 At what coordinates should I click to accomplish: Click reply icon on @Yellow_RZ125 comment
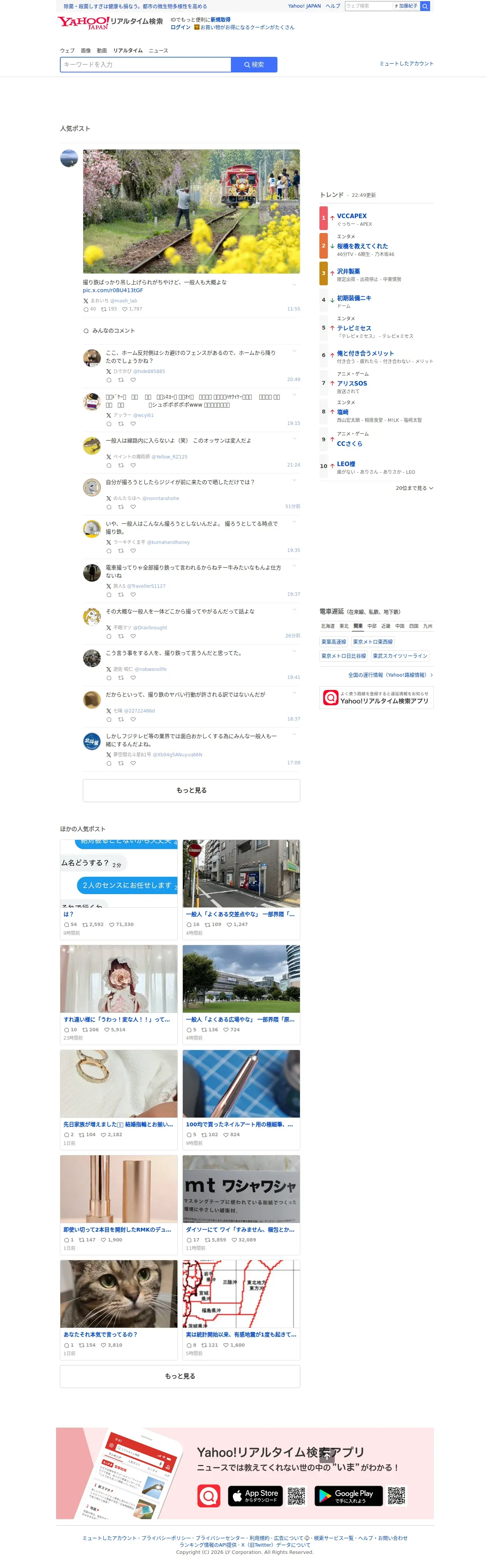click(x=109, y=465)
